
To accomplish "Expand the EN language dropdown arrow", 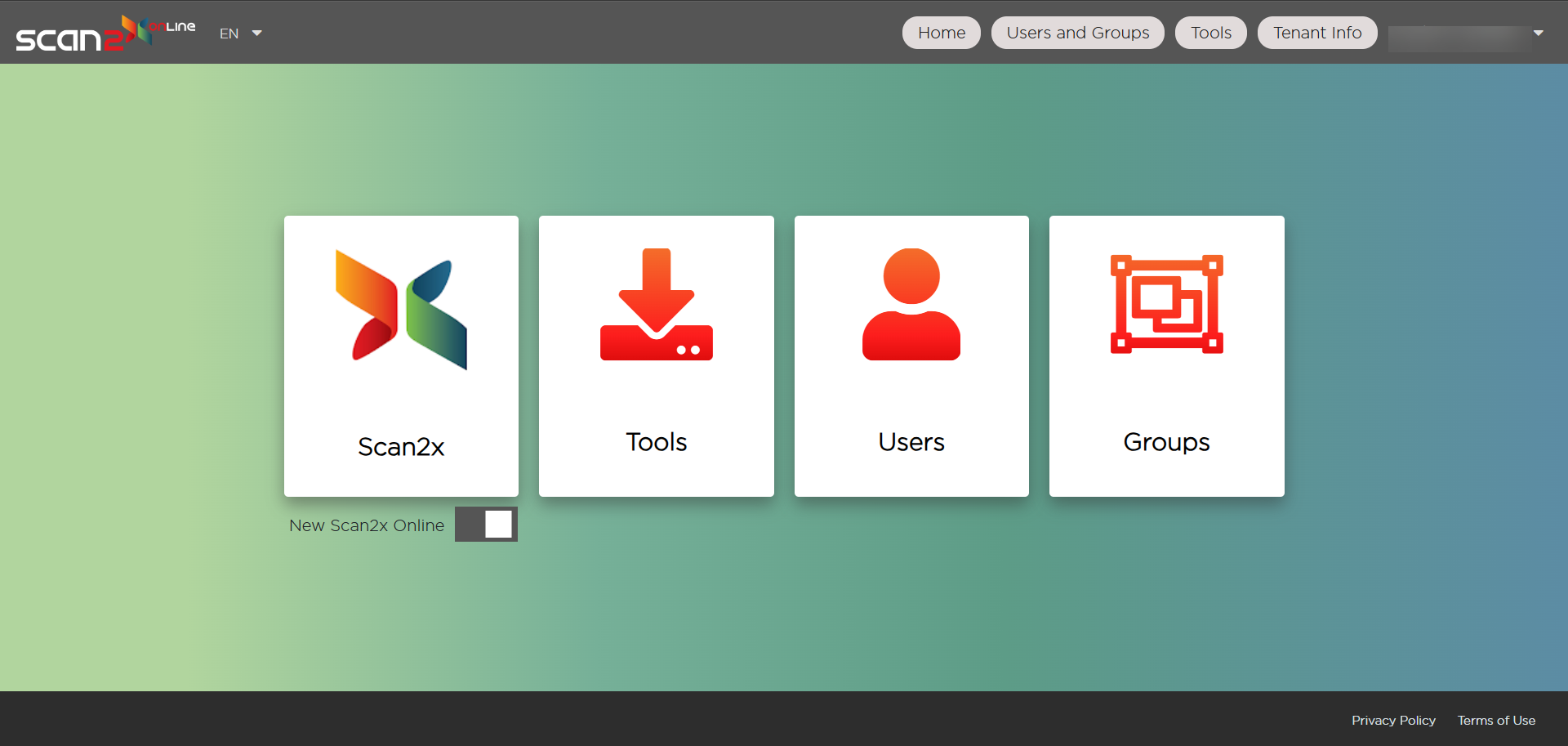I will click(257, 34).
